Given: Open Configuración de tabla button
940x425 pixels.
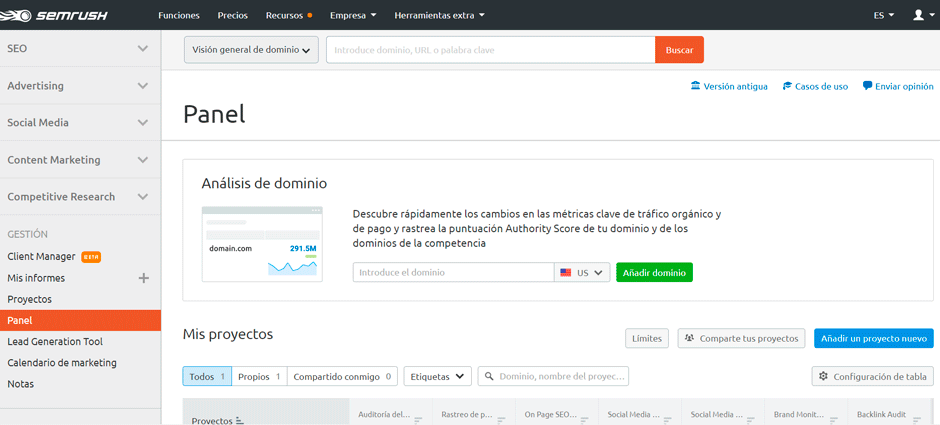Looking at the screenshot, I should (872, 376).
